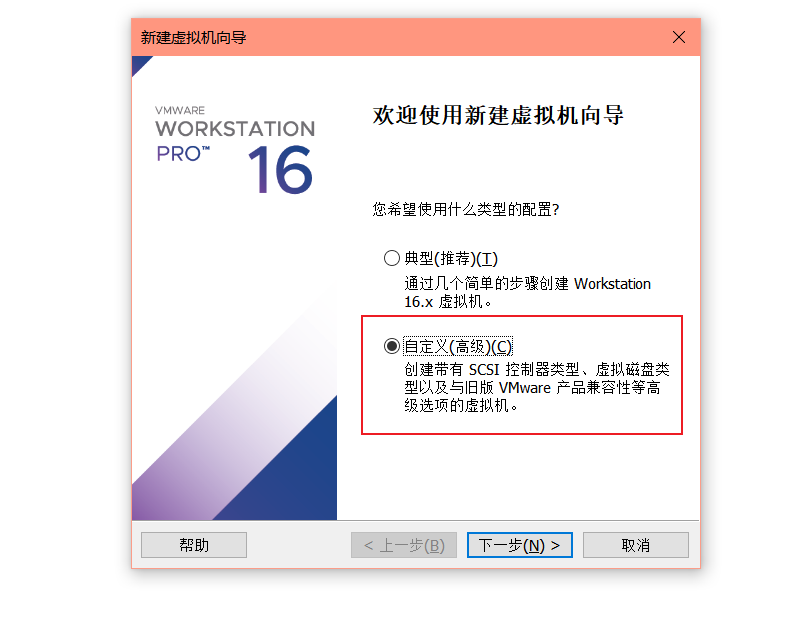Click the large 16 version number graphic
The height and width of the screenshot is (622, 798).
tap(280, 169)
